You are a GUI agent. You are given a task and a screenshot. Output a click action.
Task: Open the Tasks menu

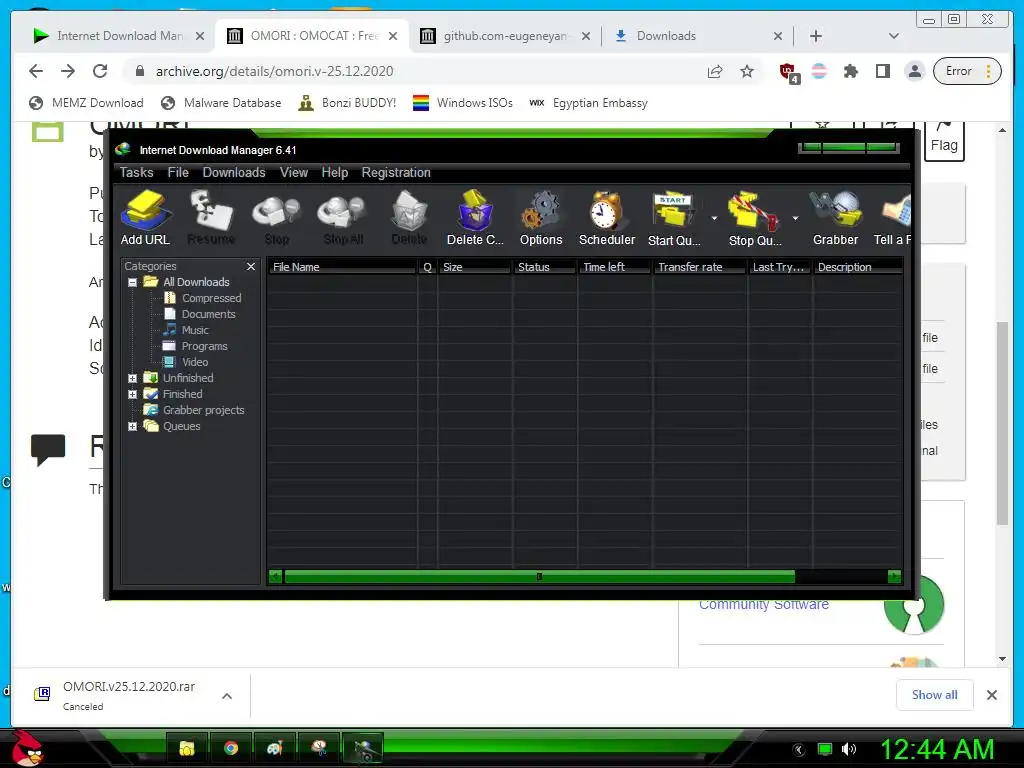(136, 172)
